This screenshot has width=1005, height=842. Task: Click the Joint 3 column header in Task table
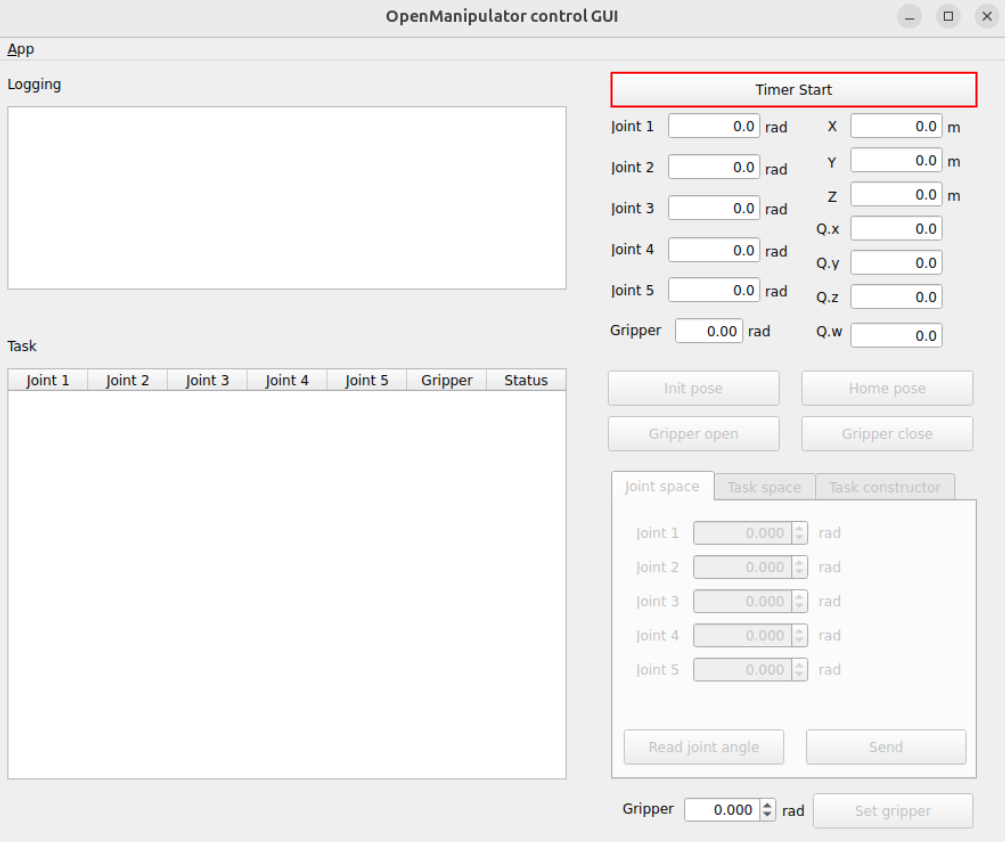click(207, 380)
